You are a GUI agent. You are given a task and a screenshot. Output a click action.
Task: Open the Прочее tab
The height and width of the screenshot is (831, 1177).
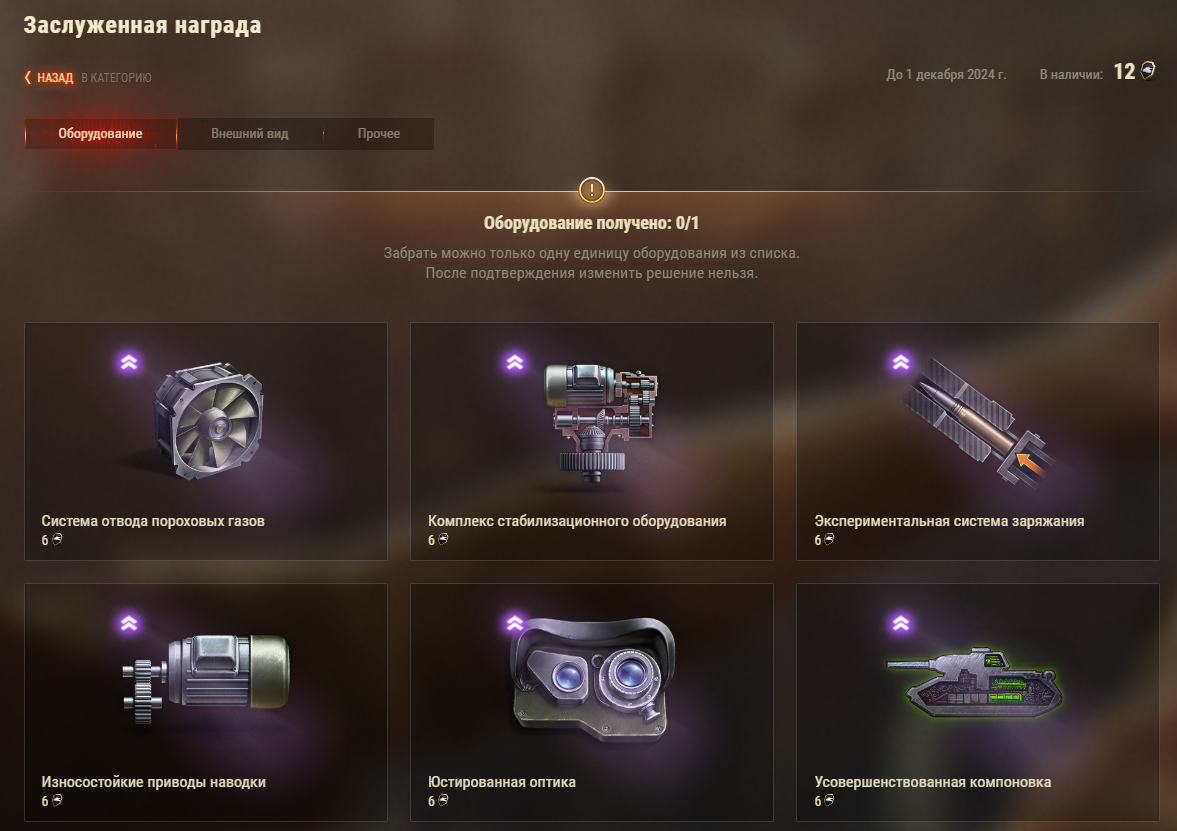[x=378, y=134]
